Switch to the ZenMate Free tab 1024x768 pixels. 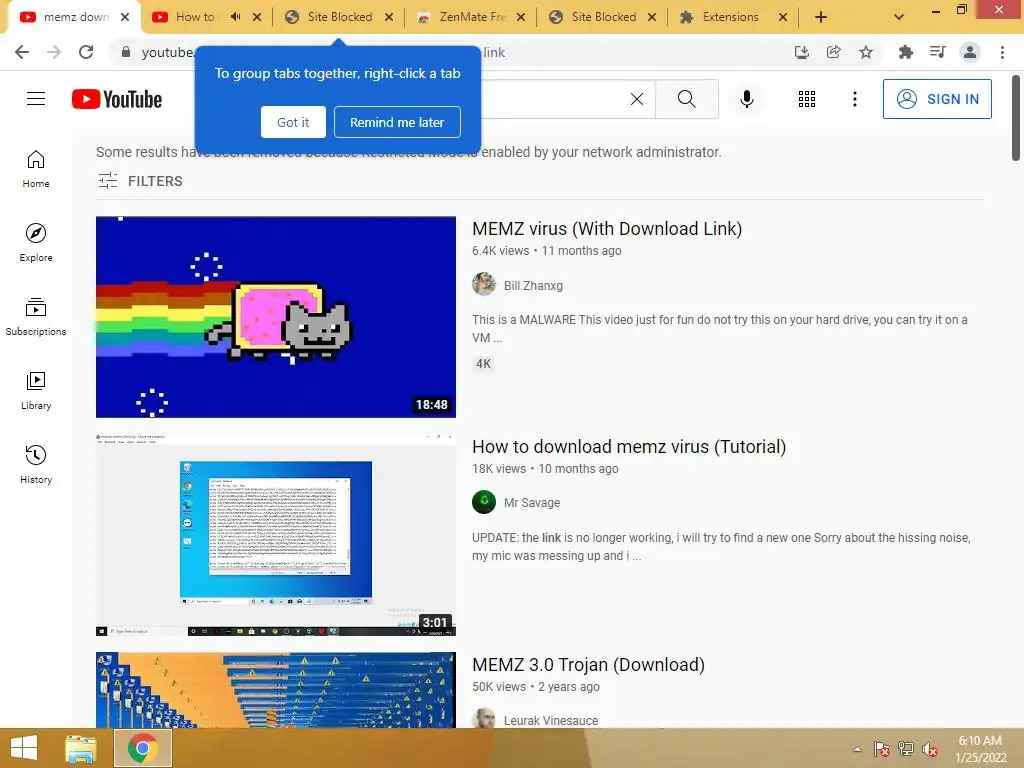(472, 17)
